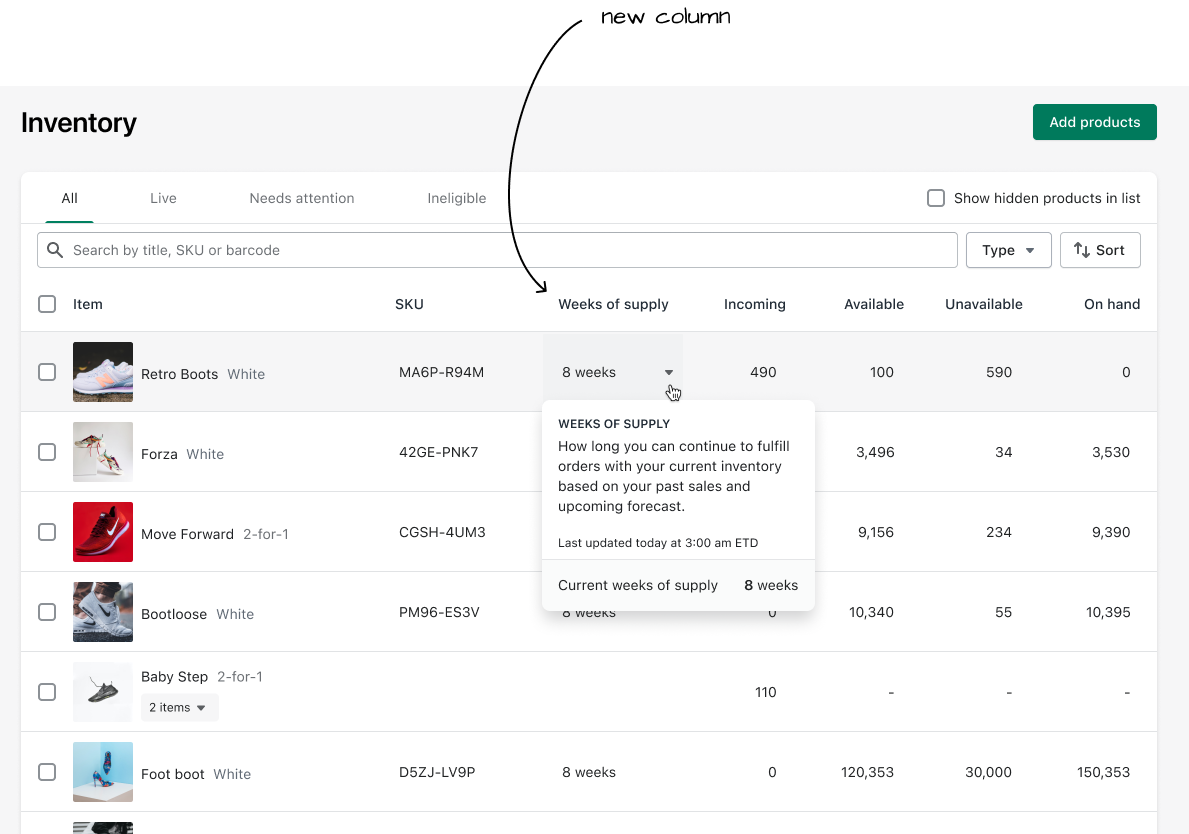1189x834 pixels.
Task: Open the Needs attention tab
Action: (x=302, y=198)
